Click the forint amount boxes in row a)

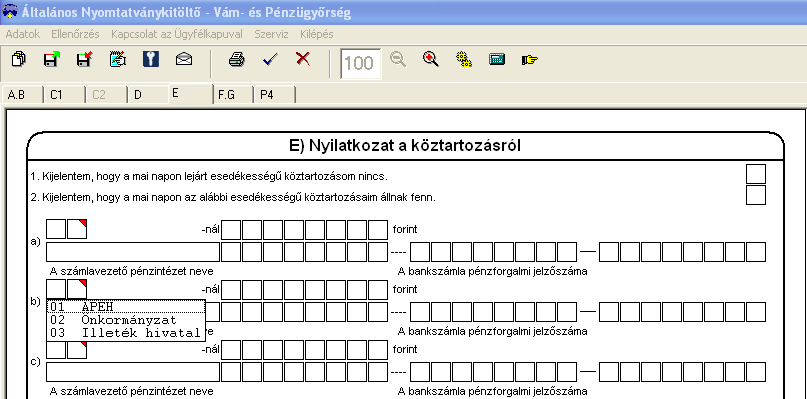(304, 229)
